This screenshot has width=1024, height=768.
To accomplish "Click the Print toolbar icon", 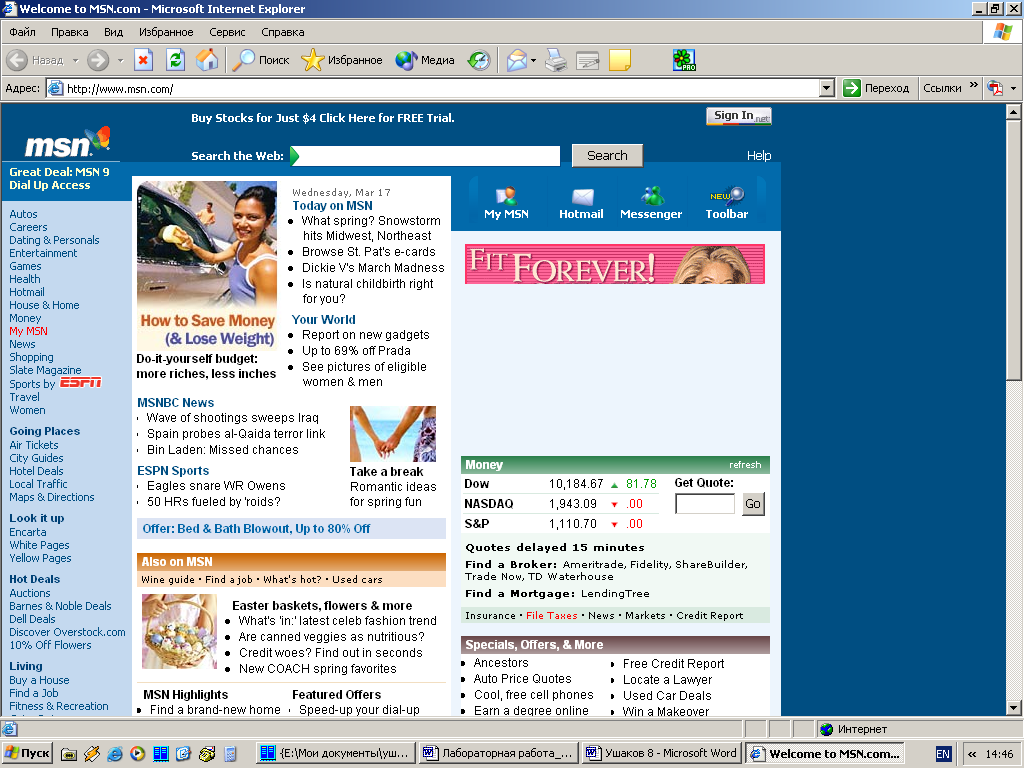I will (x=556, y=60).
